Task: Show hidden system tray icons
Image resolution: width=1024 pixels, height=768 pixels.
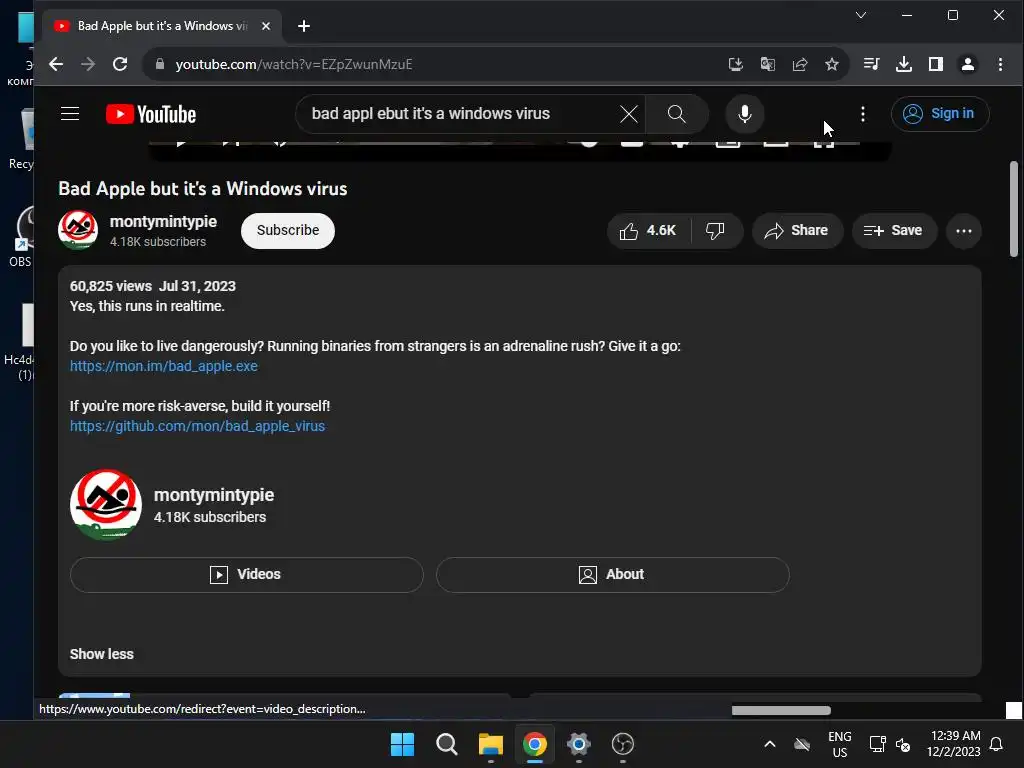Action: click(x=770, y=744)
